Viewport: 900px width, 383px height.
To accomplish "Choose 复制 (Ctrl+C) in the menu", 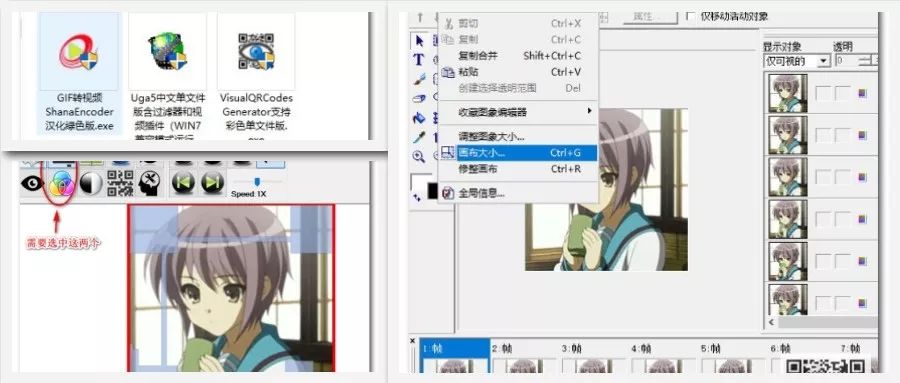I will point(519,40).
